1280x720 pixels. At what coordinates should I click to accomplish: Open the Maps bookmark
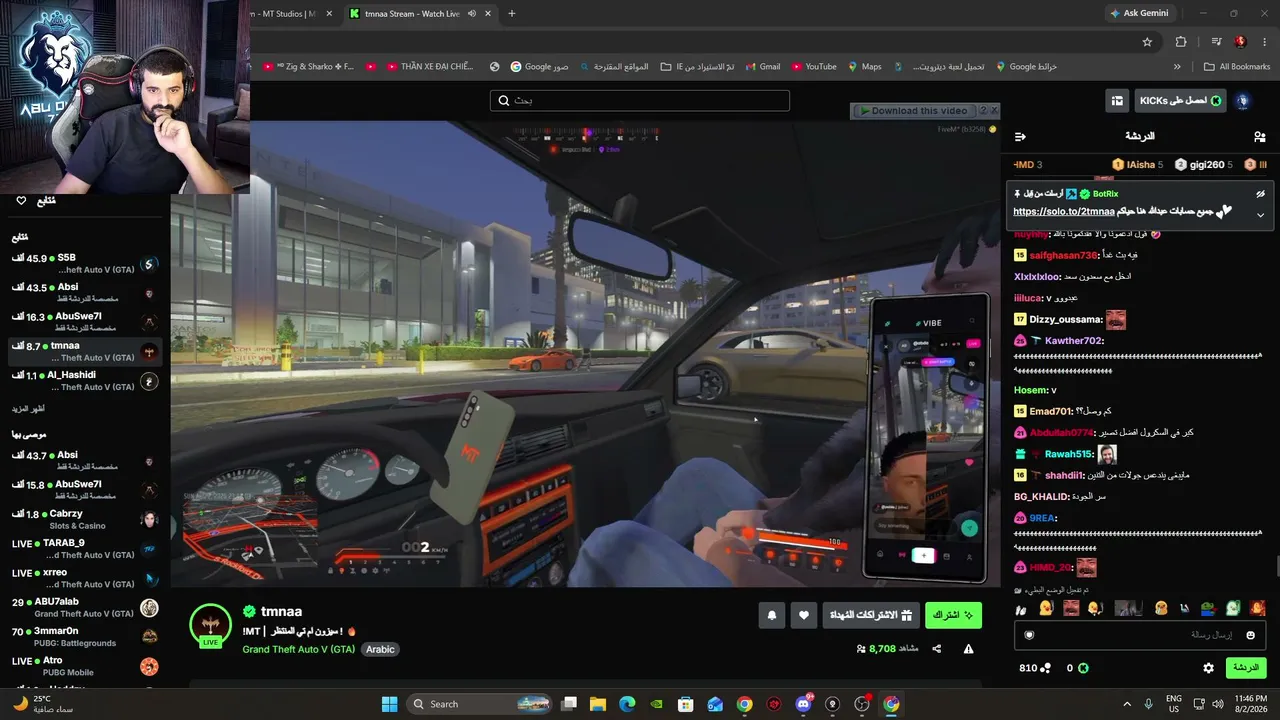pos(864,67)
